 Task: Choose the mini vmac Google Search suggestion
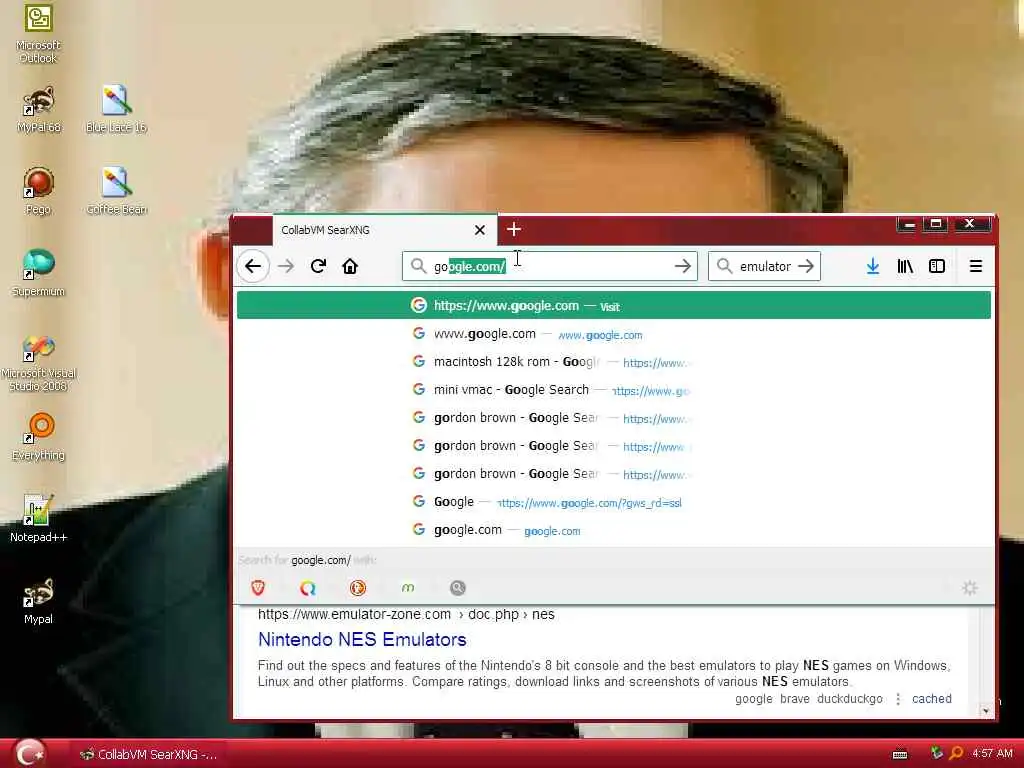coord(614,390)
